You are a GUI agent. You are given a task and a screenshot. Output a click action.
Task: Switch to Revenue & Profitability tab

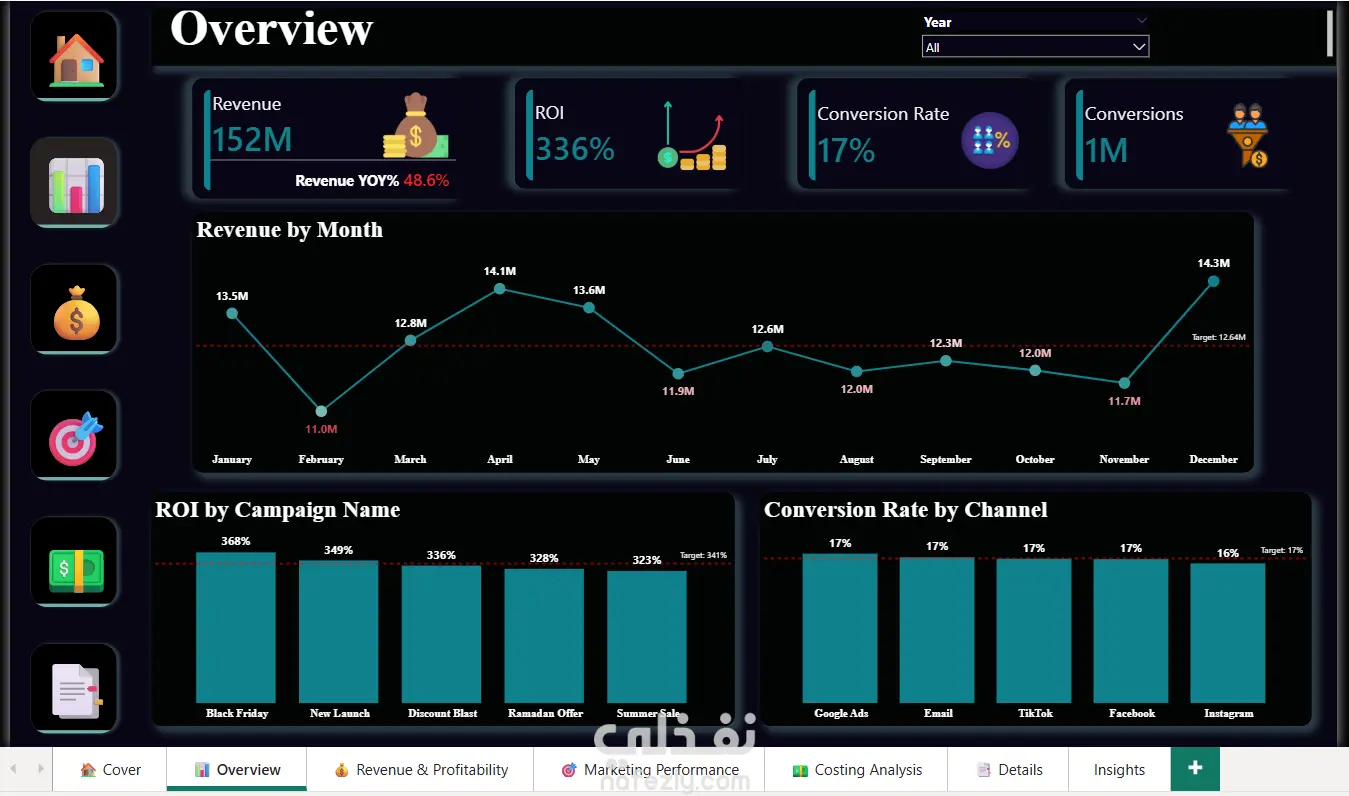click(x=421, y=770)
